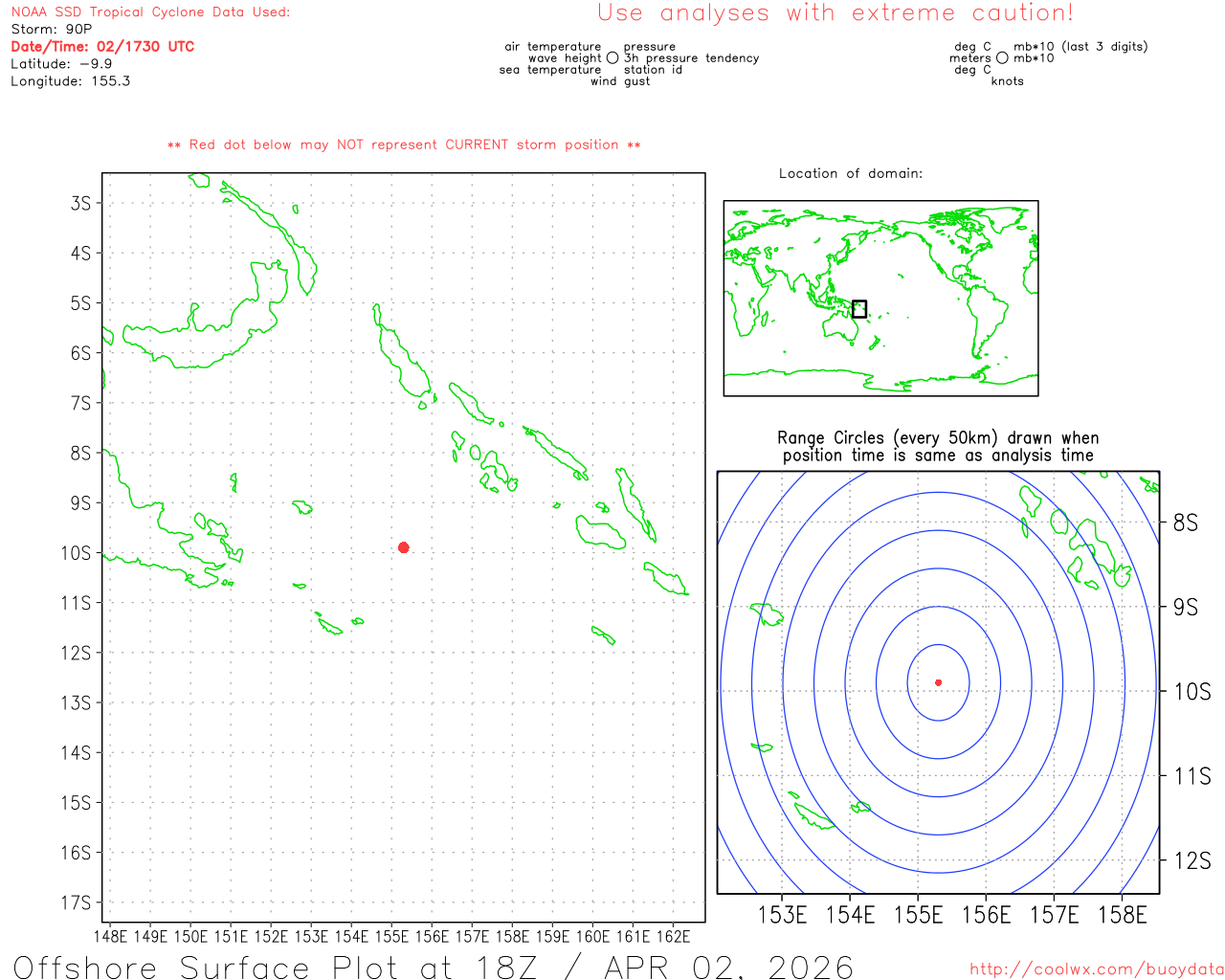This screenshot has width=1225, height=980.
Task: Click the red dot disclaimer note
Action: tap(404, 145)
